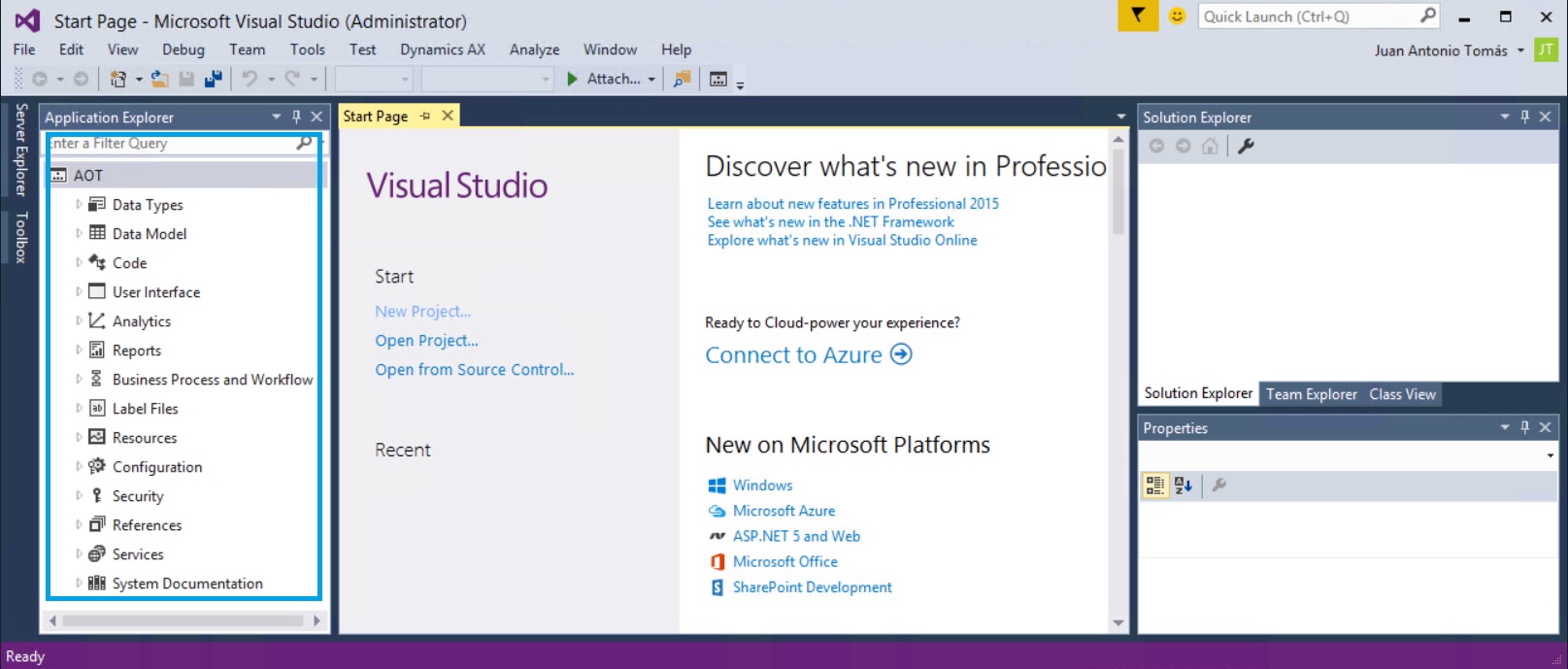The width and height of the screenshot is (1568, 669).
Task: Auto-hide pin for Solution Explorer panel
Action: coord(1524,117)
